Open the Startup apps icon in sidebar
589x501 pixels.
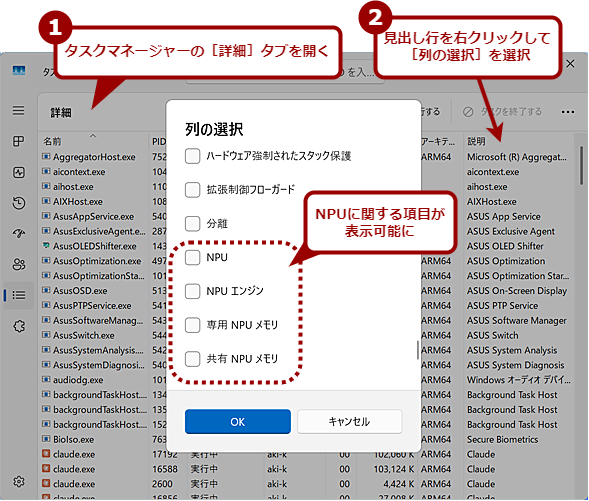pyautogui.click(x=19, y=234)
